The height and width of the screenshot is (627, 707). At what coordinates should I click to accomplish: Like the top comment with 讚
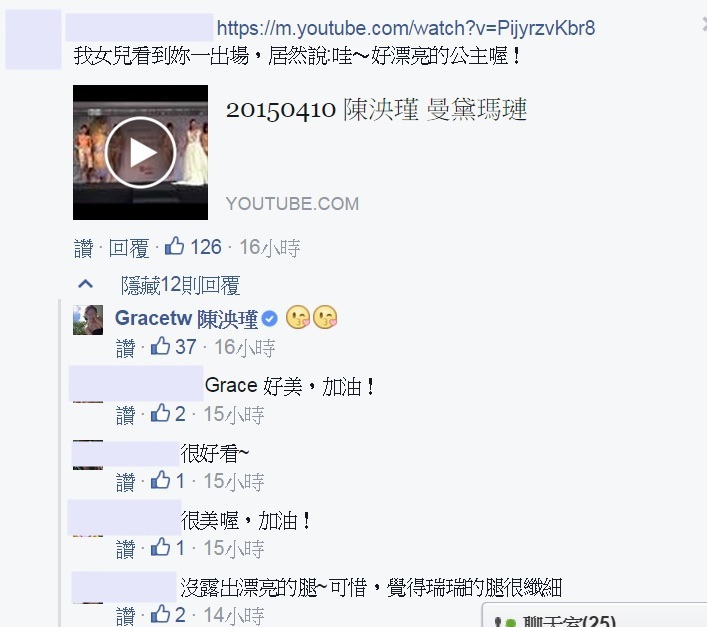[83, 248]
